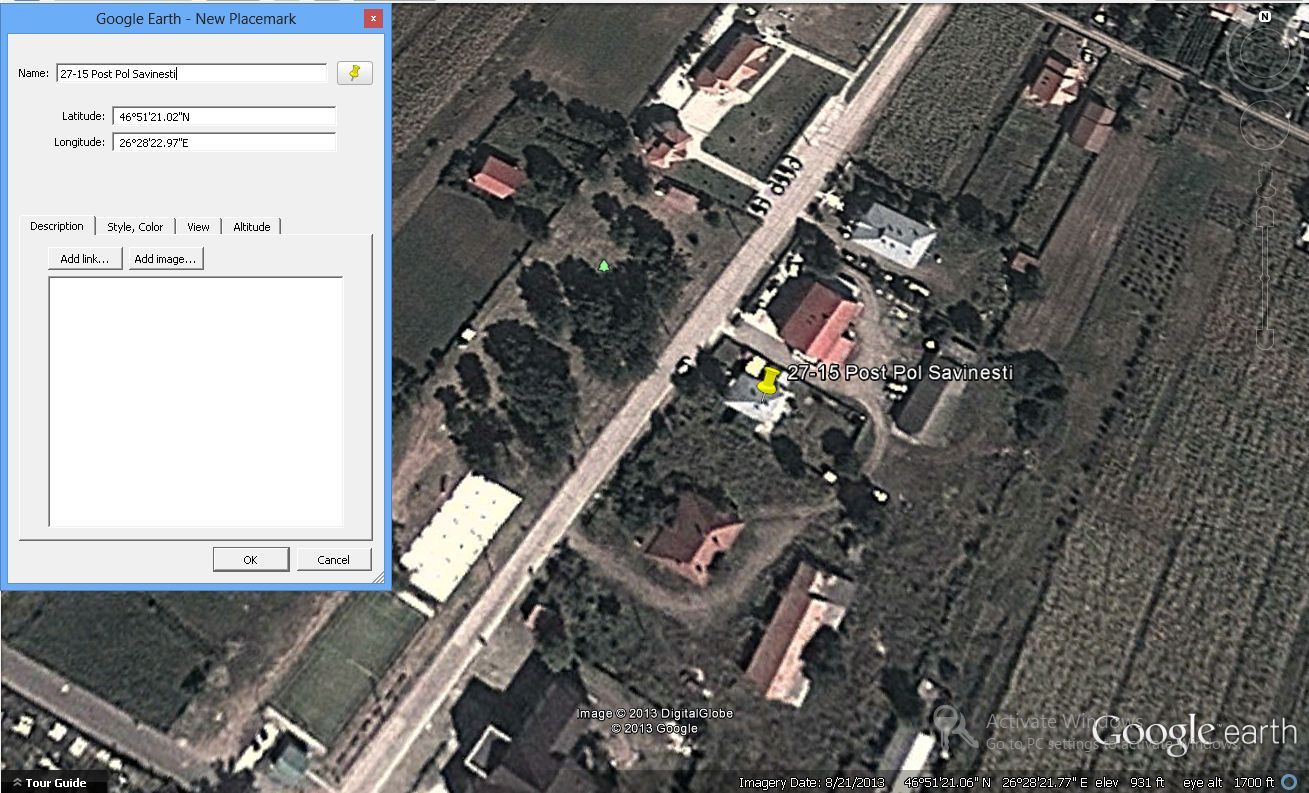Open the View tab
The image size is (1309, 793).
pyautogui.click(x=198, y=227)
